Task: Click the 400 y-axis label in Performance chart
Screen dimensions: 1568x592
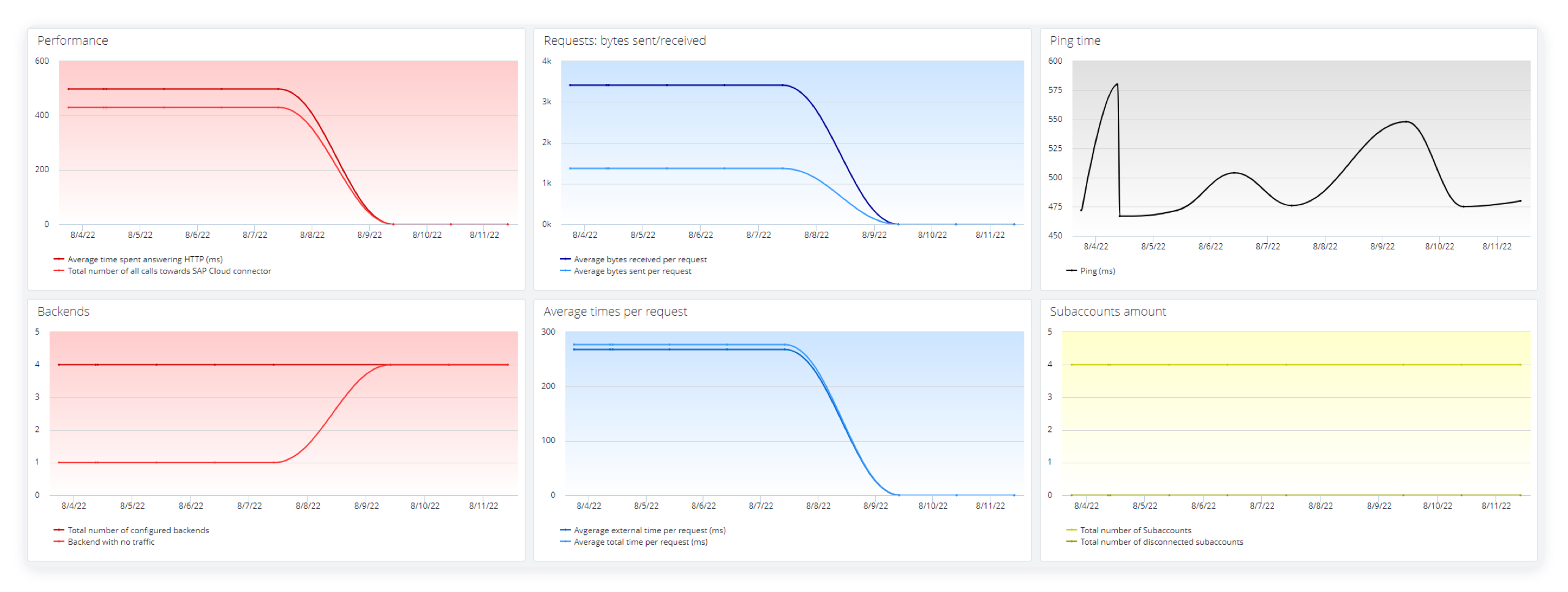Action: [42, 115]
